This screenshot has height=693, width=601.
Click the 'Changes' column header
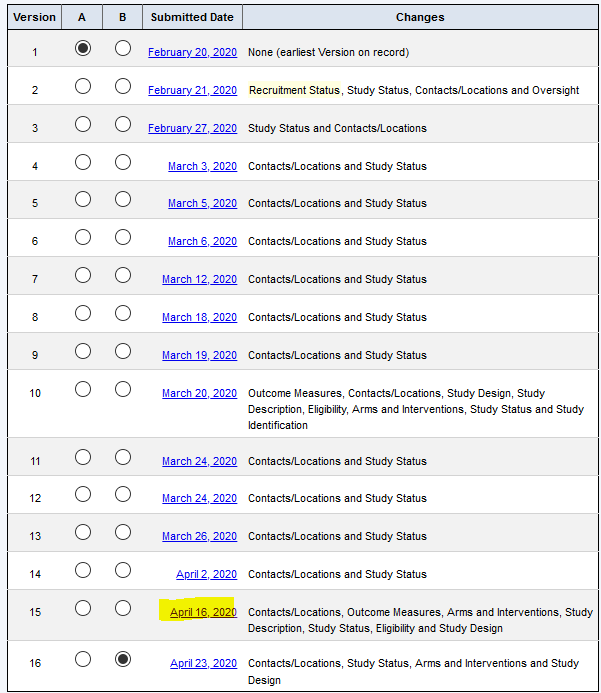420,17
